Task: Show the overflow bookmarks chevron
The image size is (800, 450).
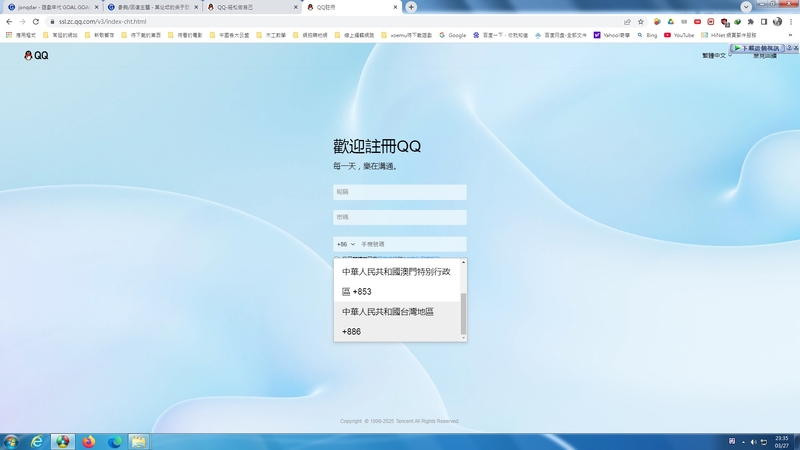Action: click(790, 35)
